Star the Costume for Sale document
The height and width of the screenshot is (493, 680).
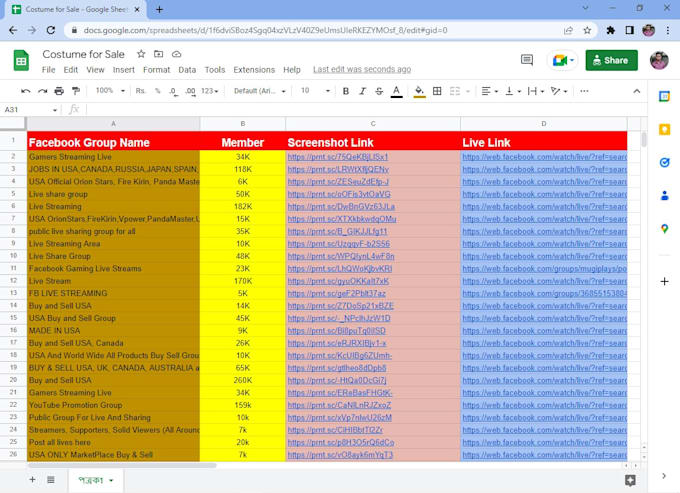click(x=141, y=54)
